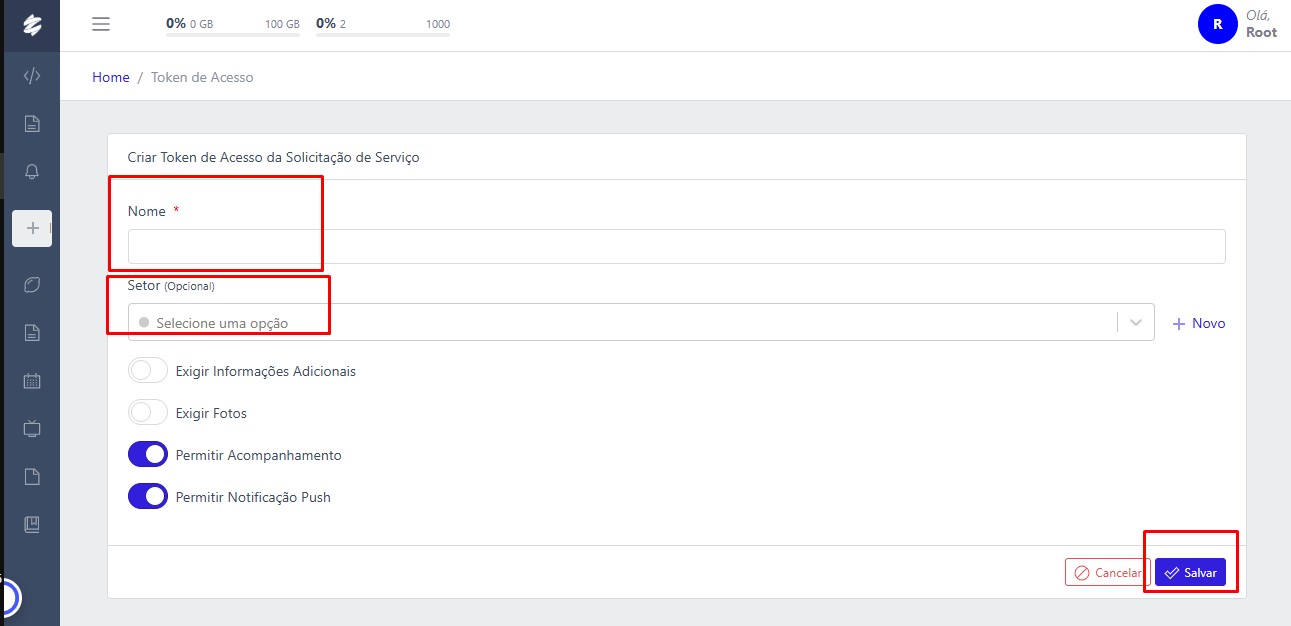Turn off Permitir Notificação Push switch
Image resolution: width=1291 pixels, height=626 pixels.
coord(148,497)
